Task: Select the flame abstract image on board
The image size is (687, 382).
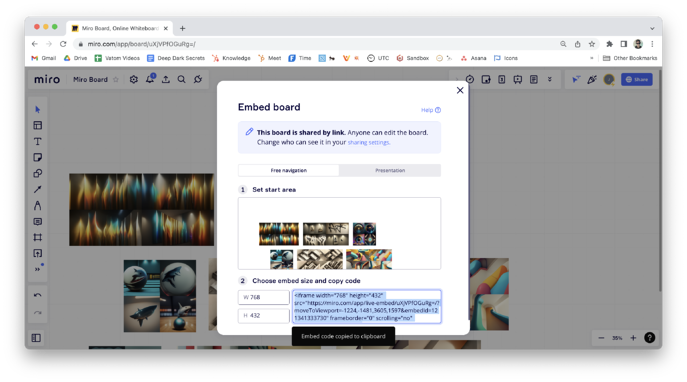Action: [142, 209]
